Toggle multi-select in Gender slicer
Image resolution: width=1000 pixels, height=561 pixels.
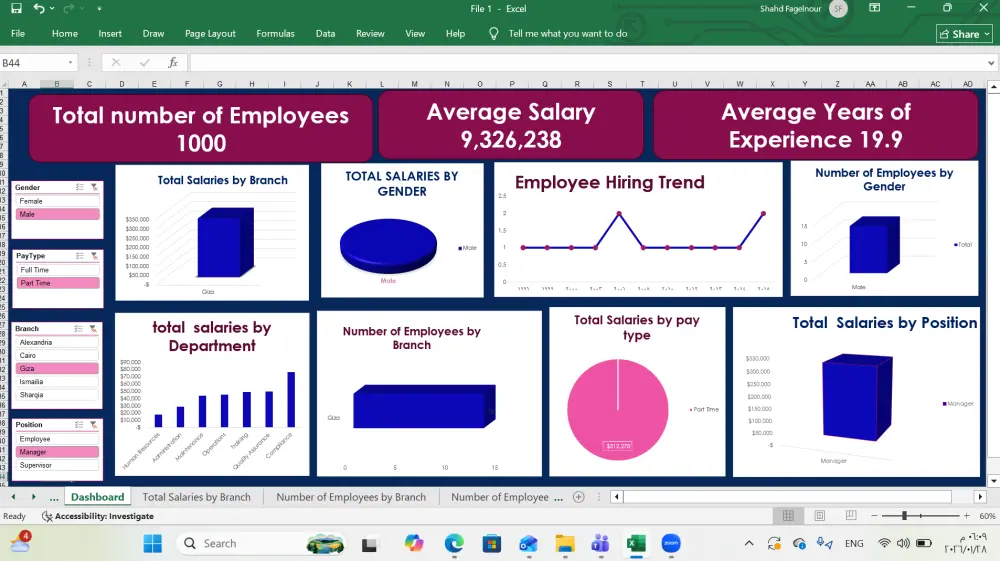(80, 187)
